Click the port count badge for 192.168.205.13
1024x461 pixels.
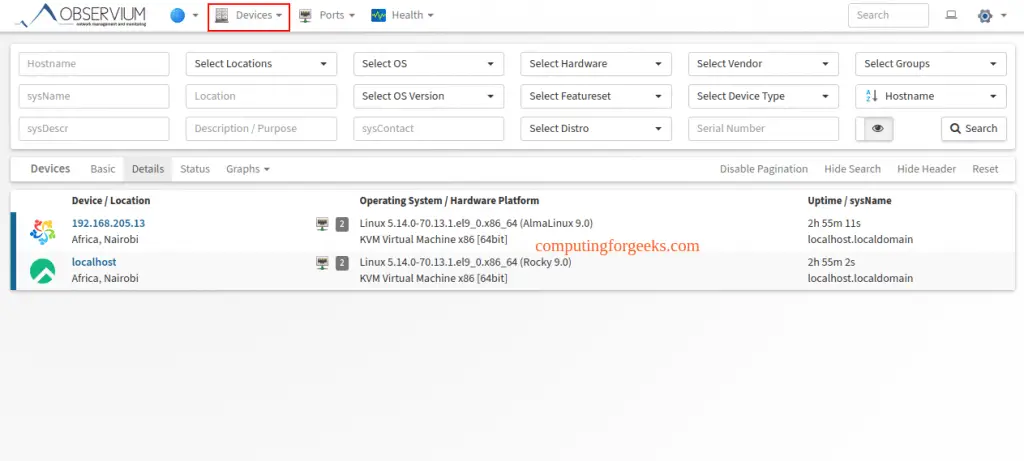[x=342, y=225]
